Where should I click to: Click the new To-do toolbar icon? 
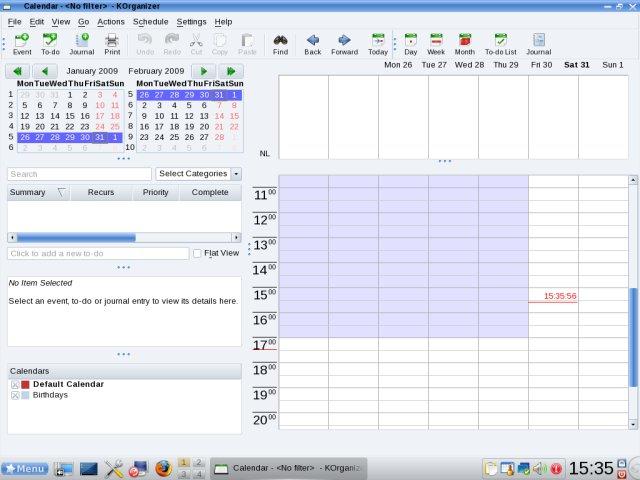(50, 44)
